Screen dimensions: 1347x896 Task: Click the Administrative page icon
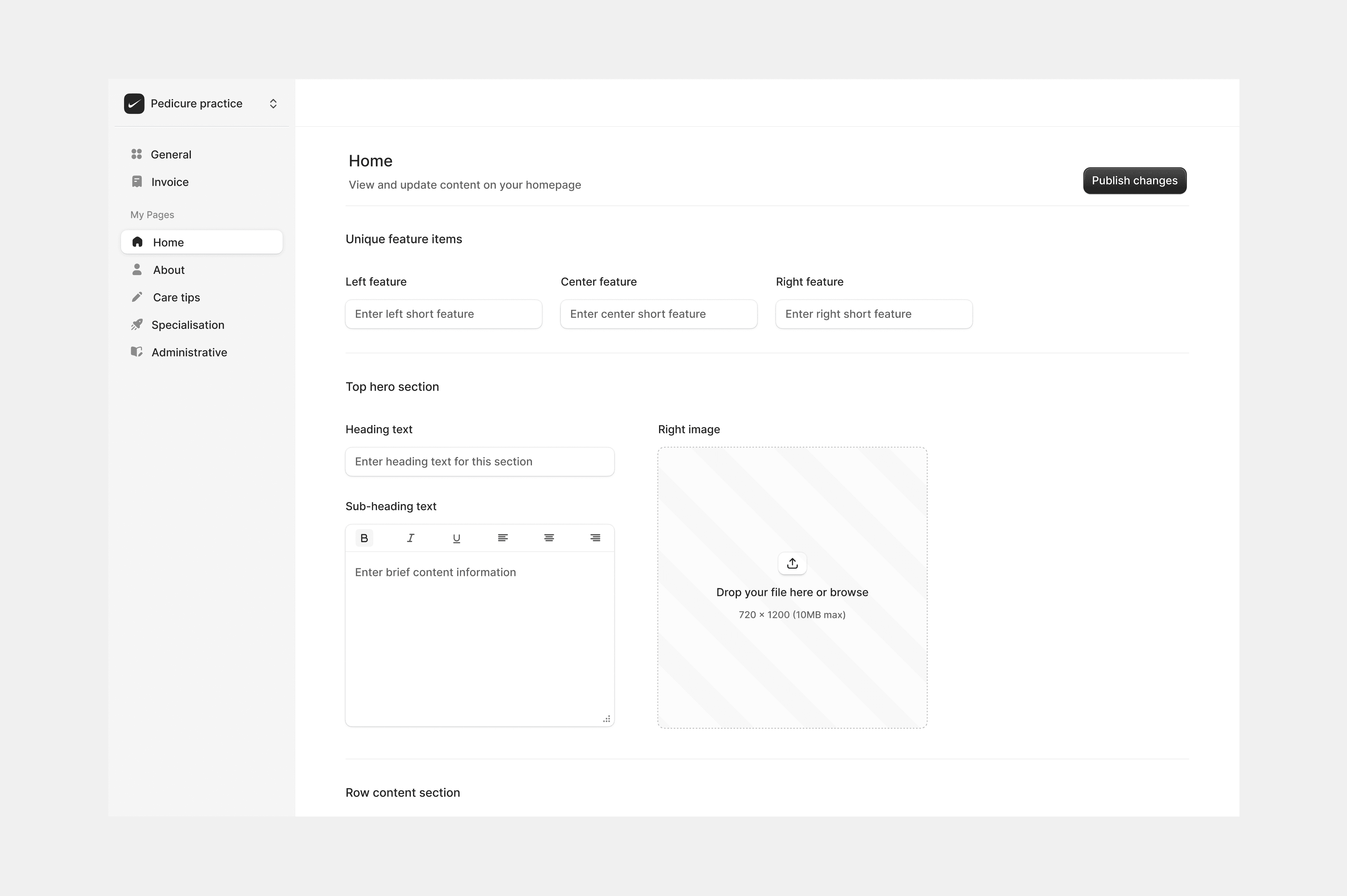(x=137, y=352)
